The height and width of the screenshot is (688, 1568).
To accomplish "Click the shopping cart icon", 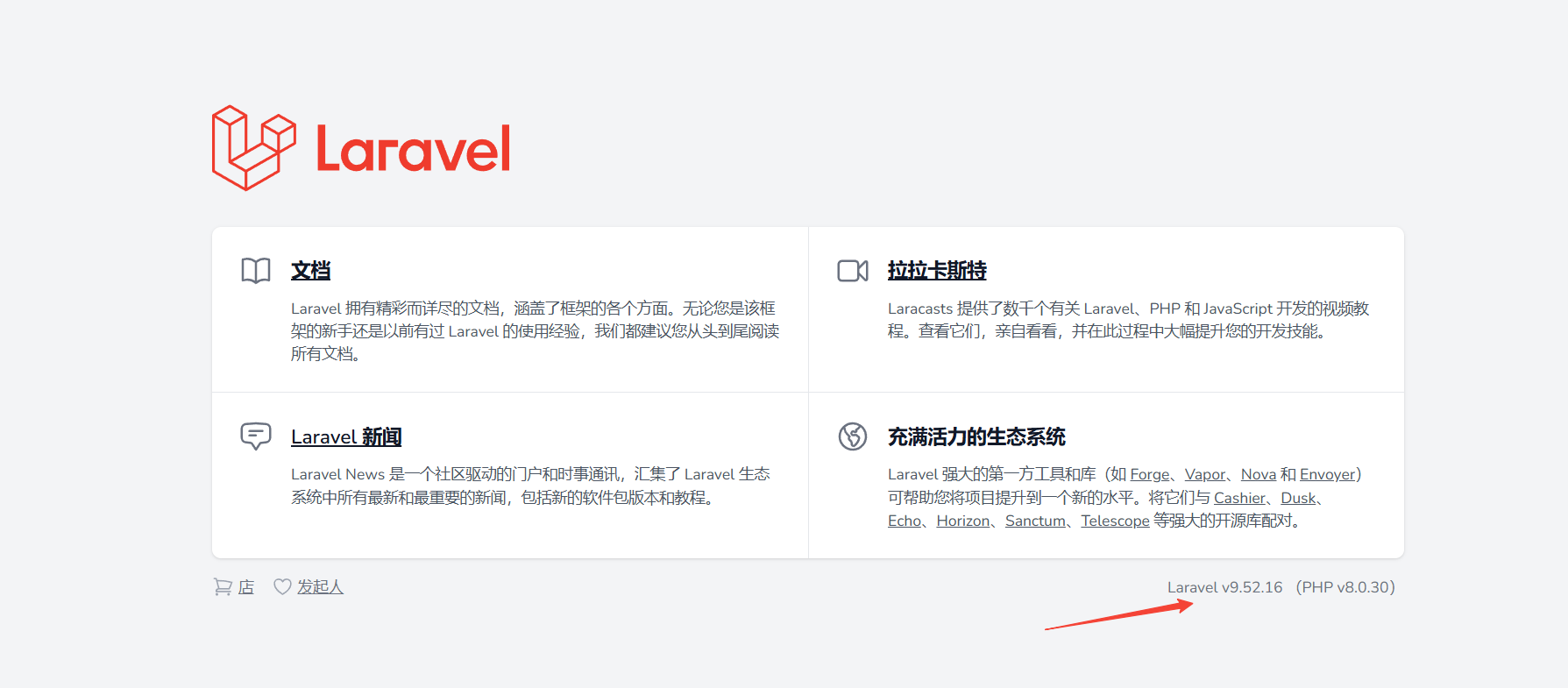I will 223,587.
